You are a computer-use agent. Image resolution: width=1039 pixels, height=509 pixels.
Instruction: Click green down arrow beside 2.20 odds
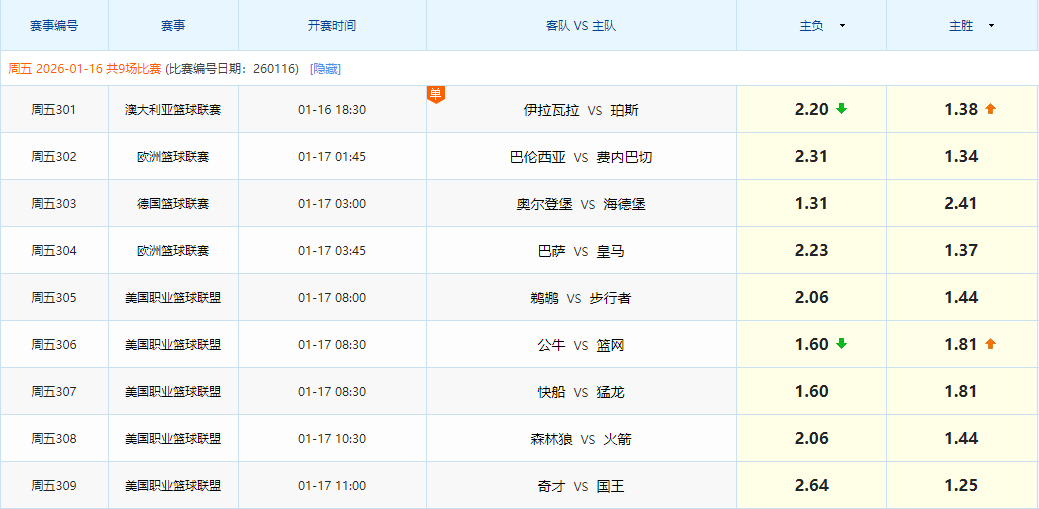(x=841, y=109)
